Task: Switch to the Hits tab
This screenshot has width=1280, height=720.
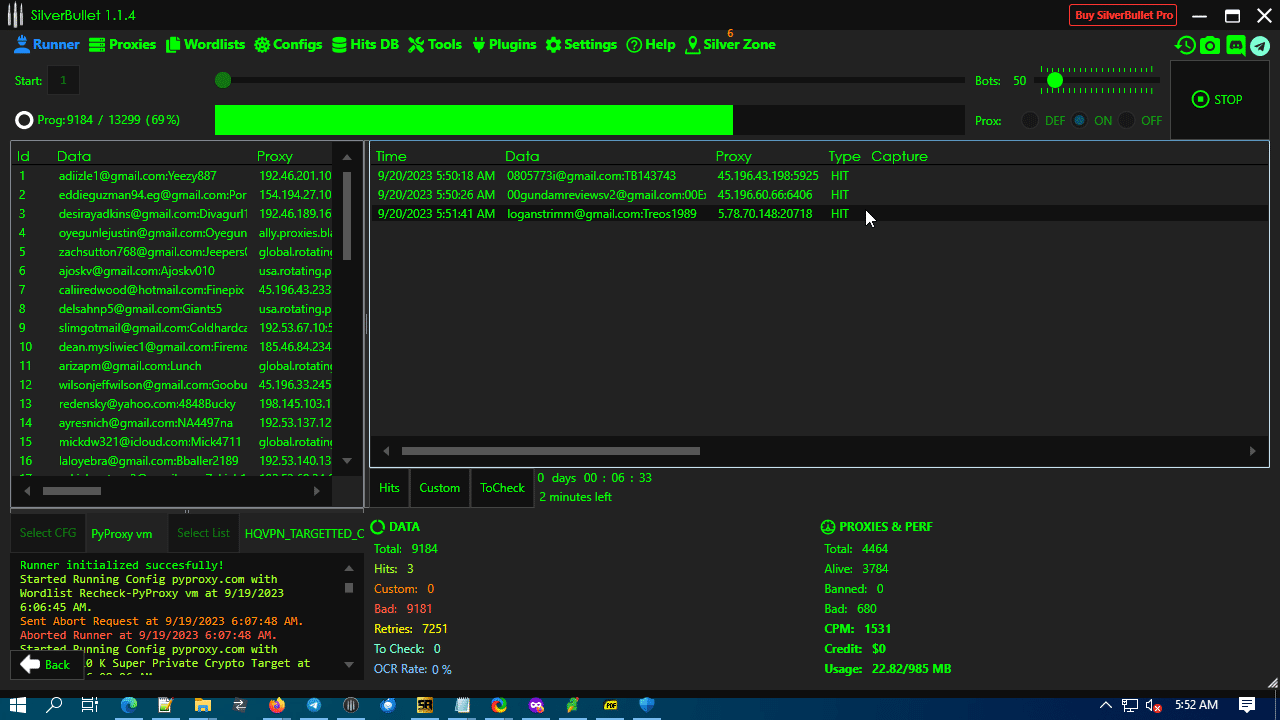Action: (389, 488)
